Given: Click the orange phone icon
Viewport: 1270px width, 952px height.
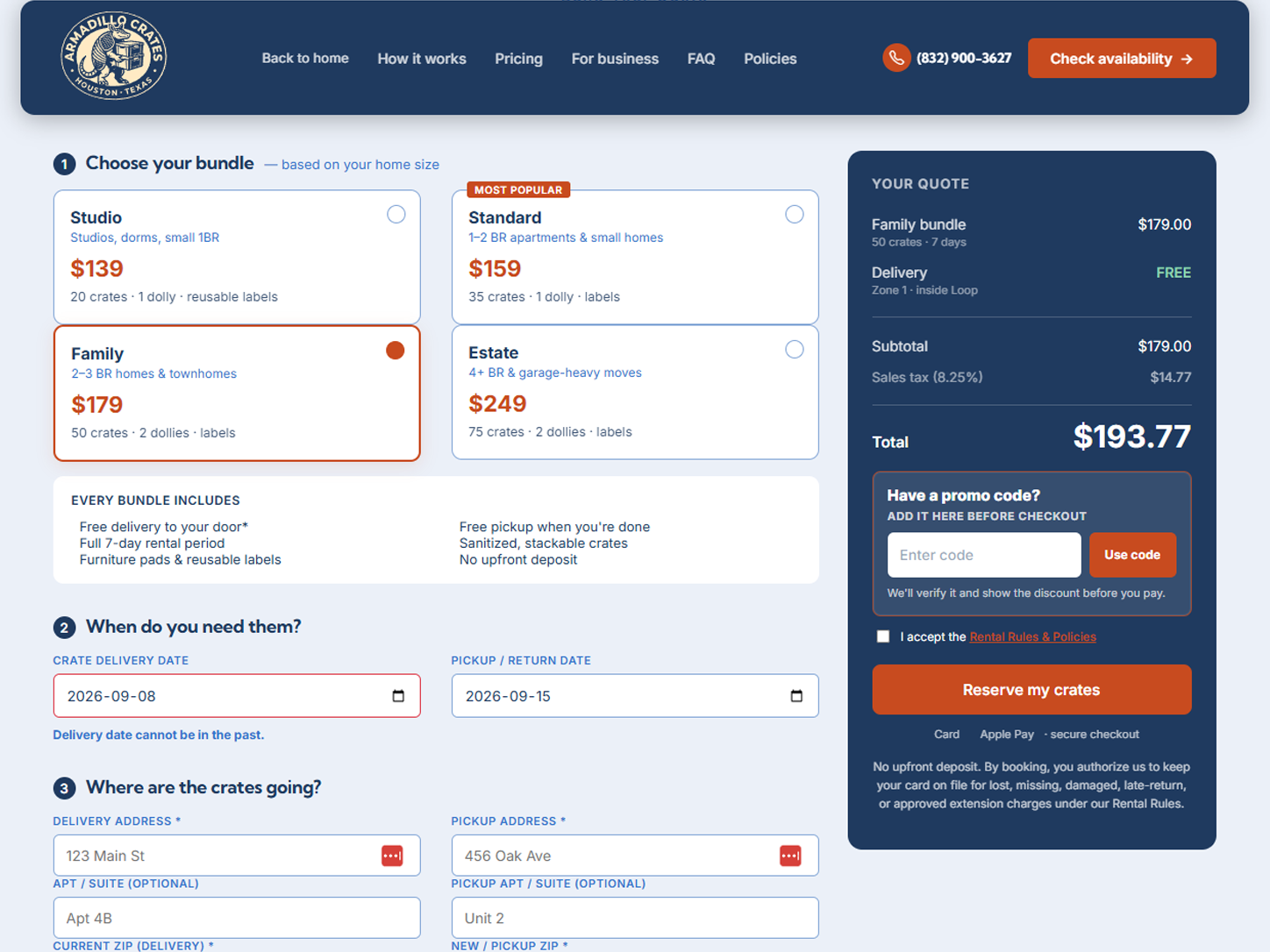Looking at the screenshot, I should (896, 58).
